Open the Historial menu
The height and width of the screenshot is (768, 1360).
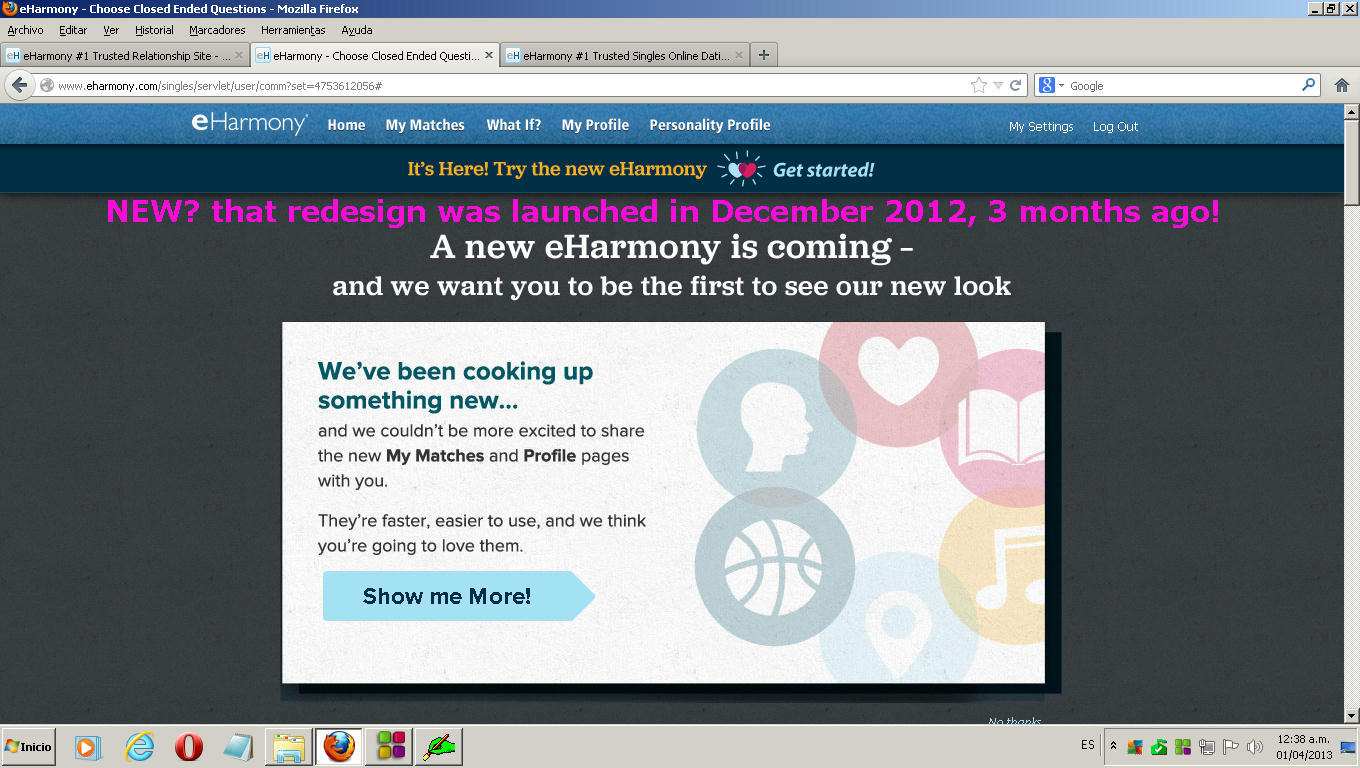[x=154, y=30]
